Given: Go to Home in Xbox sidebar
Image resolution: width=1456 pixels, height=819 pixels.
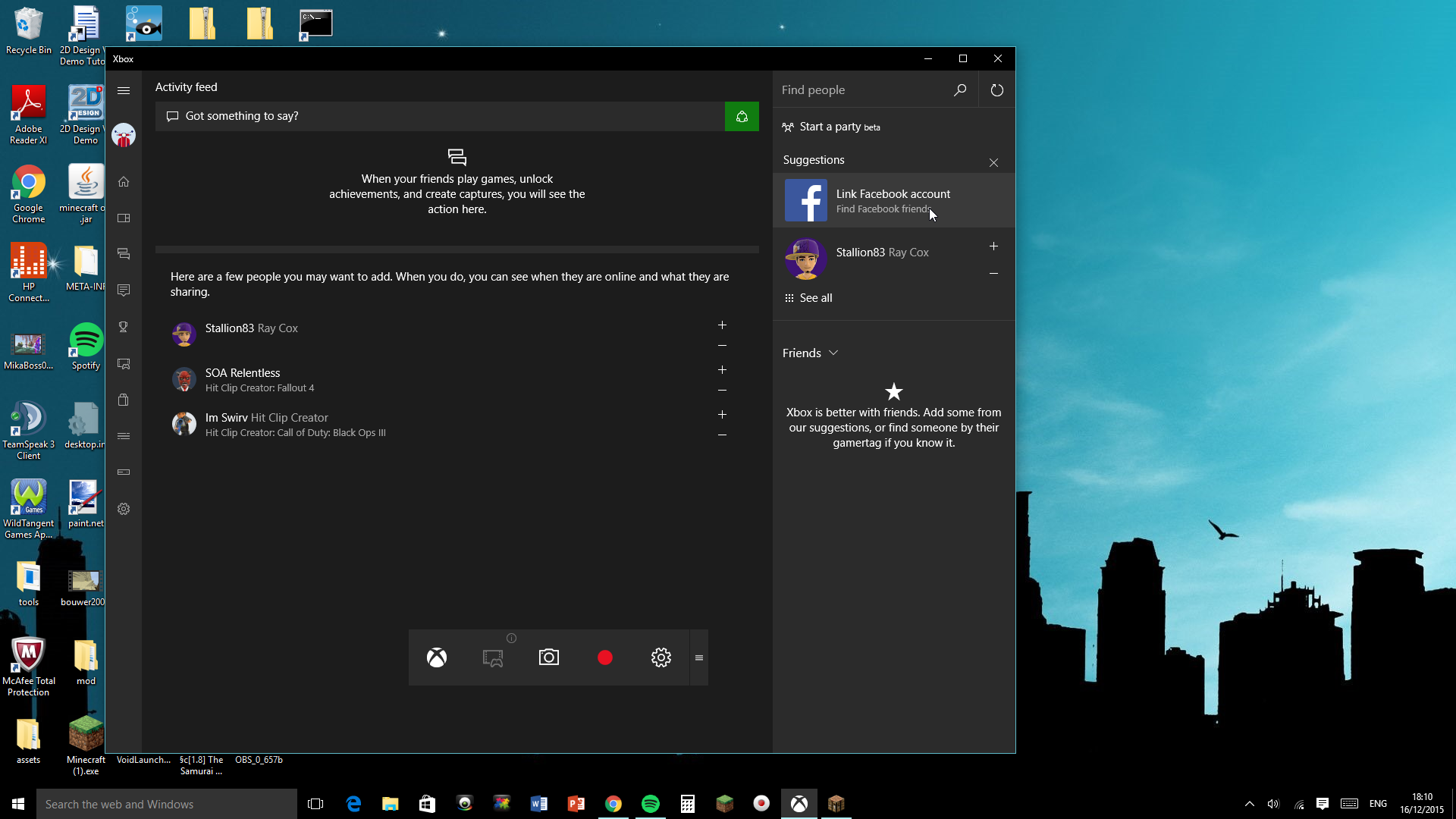Looking at the screenshot, I should (x=124, y=181).
